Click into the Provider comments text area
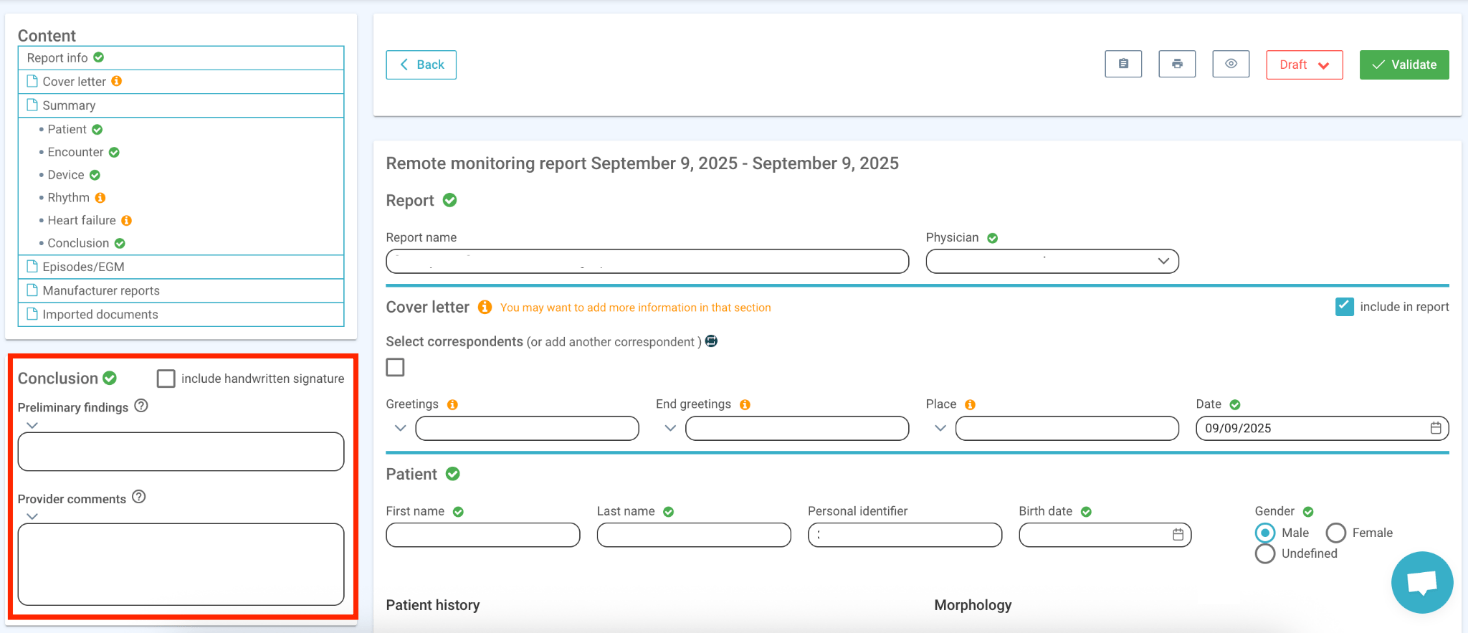Image resolution: width=1468 pixels, height=633 pixels. pyautogui.click(x=181, y=564)
